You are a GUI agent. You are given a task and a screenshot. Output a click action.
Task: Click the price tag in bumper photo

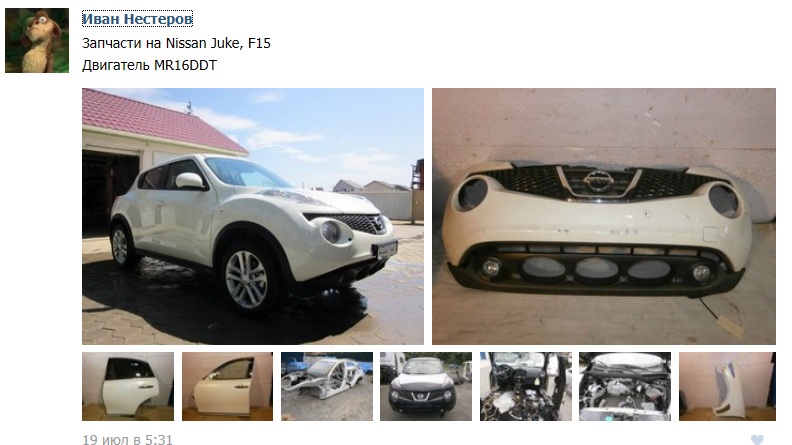point(729,324)
